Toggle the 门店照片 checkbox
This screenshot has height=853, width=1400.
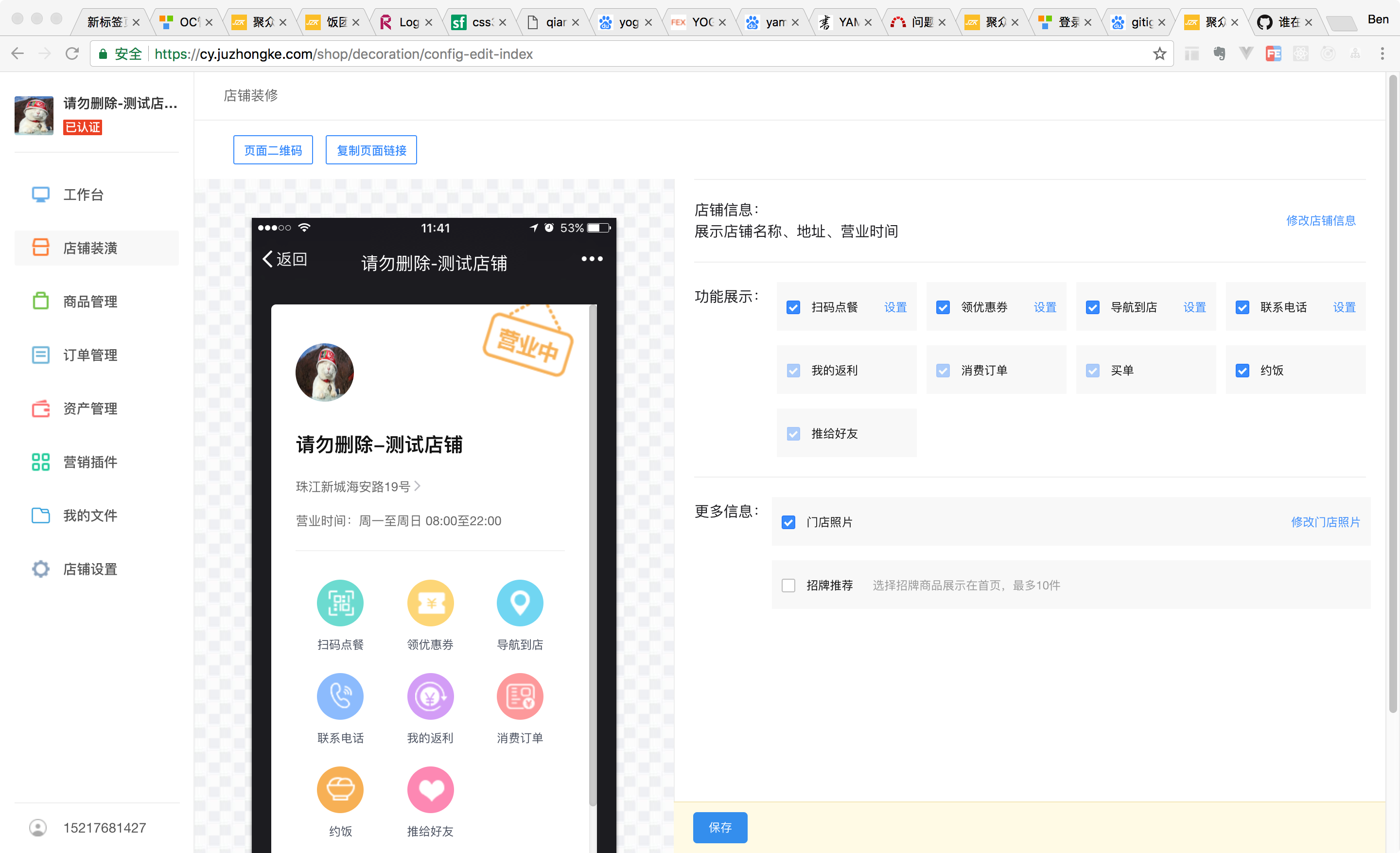coord(788,522)
